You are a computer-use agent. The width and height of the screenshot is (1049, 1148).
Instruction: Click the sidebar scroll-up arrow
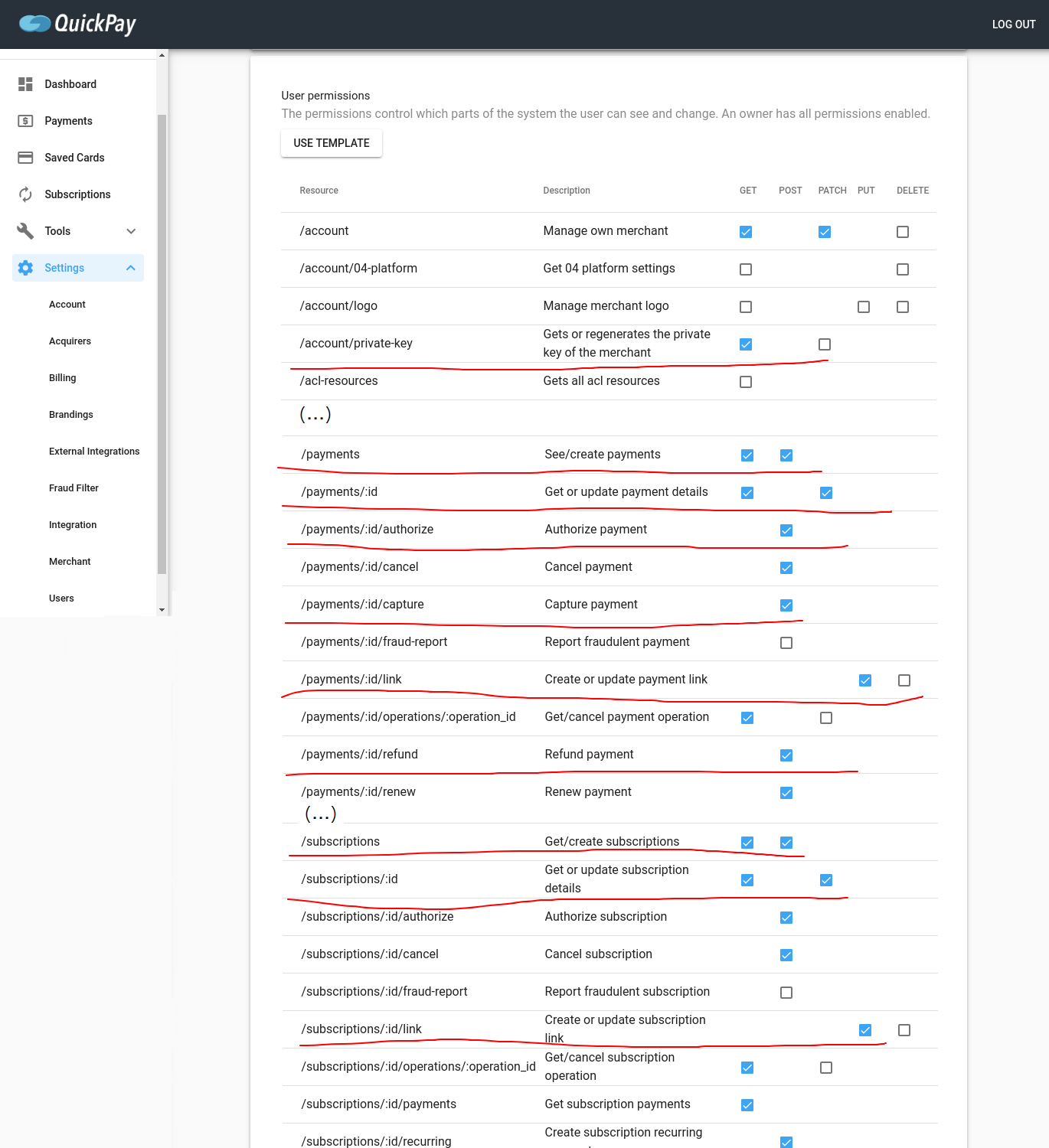(162, 55)
